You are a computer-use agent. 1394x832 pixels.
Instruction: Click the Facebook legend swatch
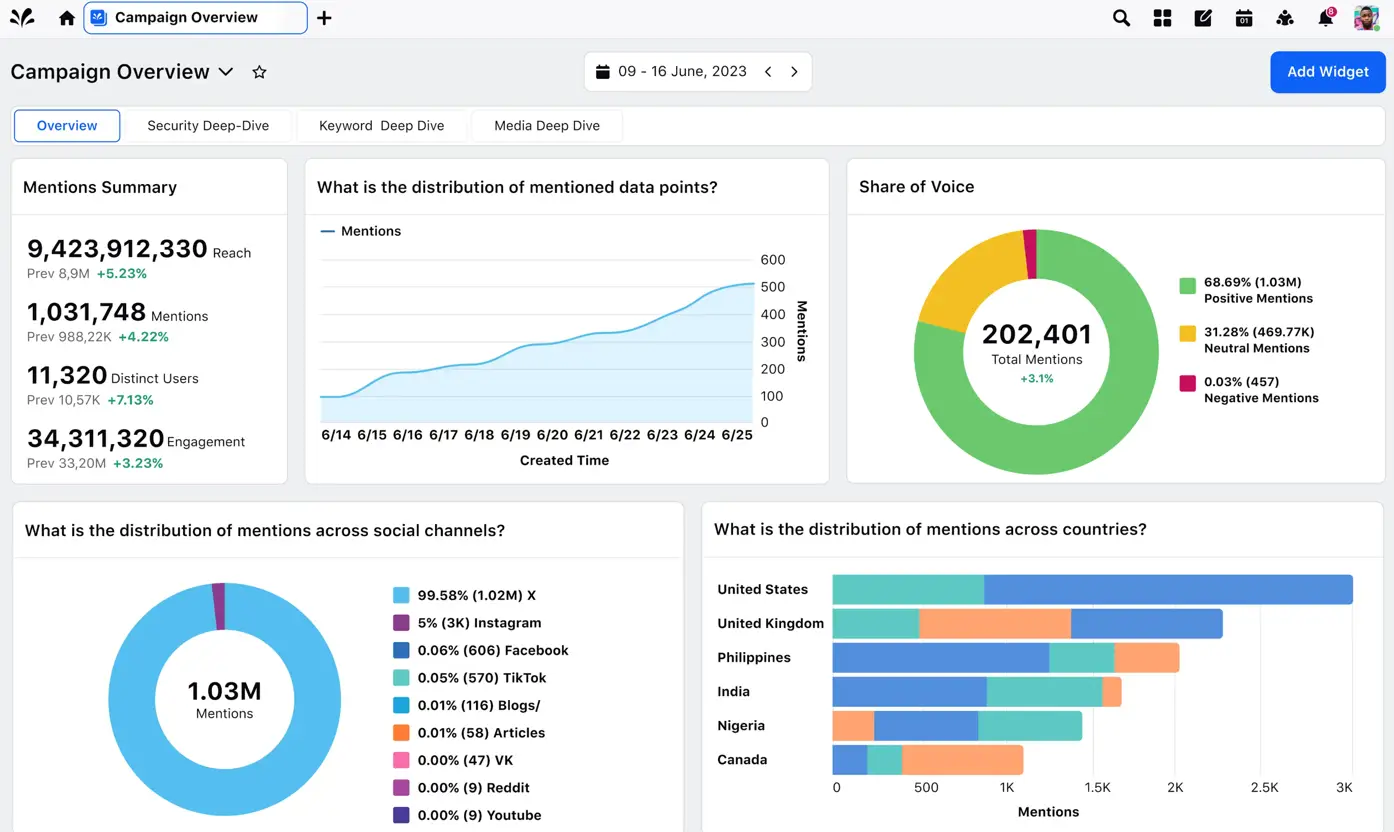[401, 650]
